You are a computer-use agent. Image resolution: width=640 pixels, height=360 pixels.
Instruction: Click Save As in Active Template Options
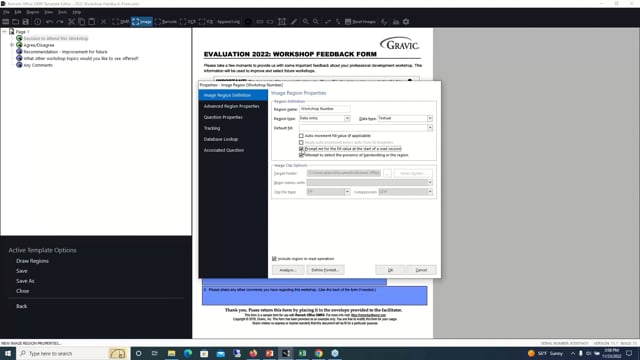pyautogui.click(x=25, y=281)
